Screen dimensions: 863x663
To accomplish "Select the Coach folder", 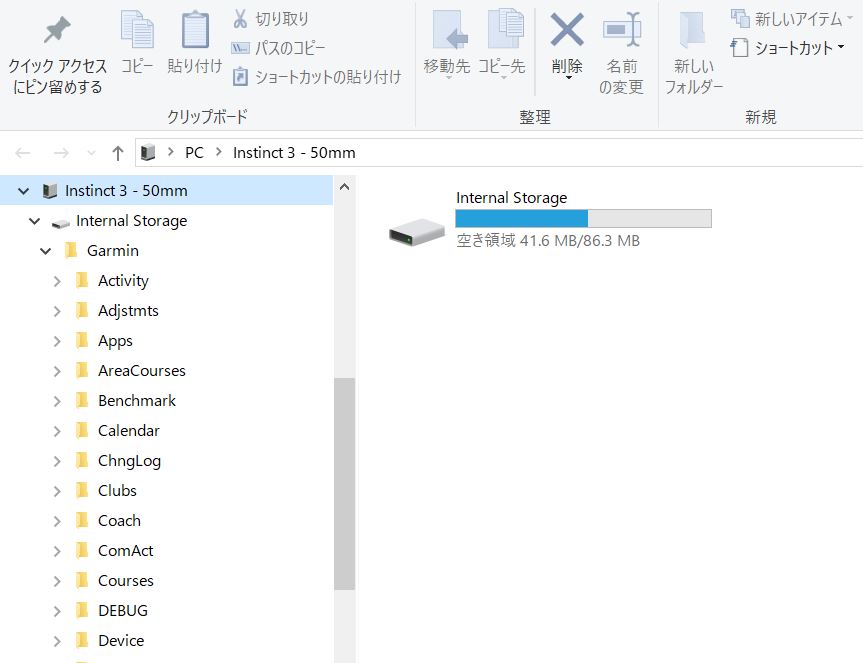I will pos(119,520).
